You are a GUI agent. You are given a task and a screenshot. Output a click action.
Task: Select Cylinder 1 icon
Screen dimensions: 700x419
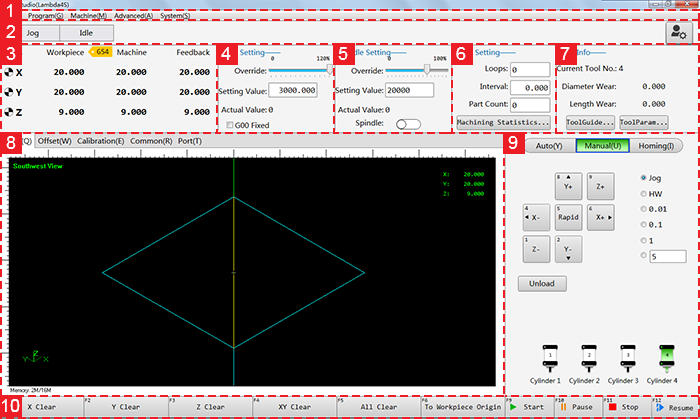[550, 358]
